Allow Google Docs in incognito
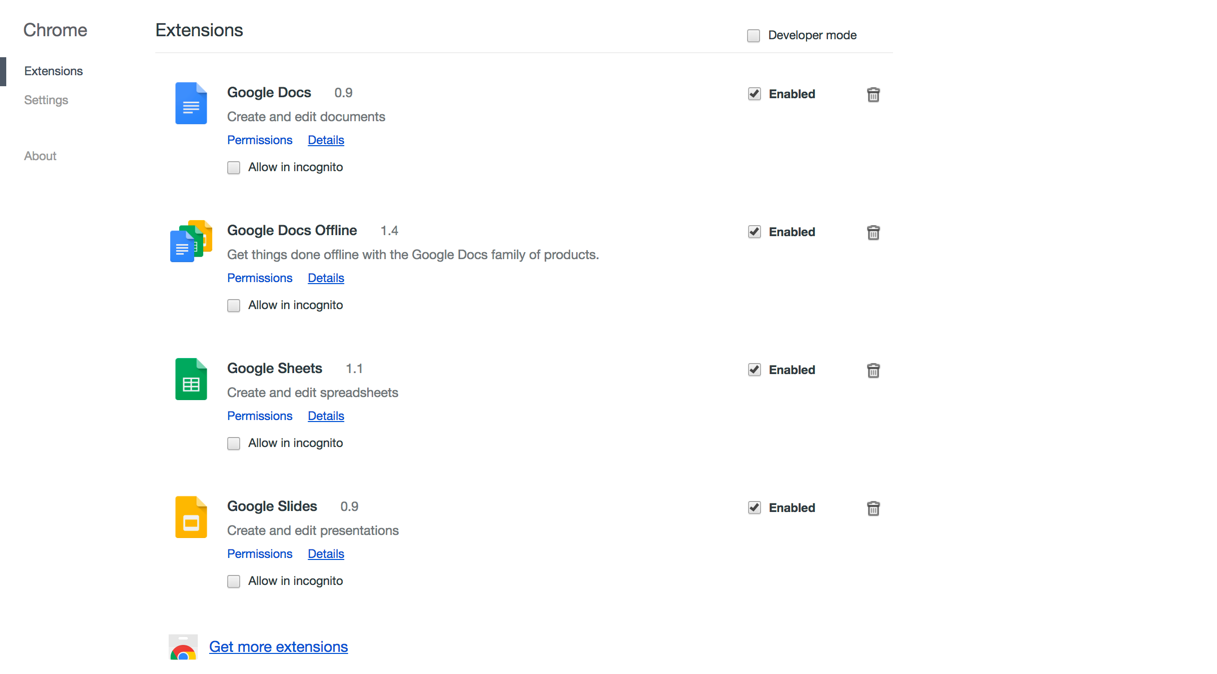 pos(234,168)
